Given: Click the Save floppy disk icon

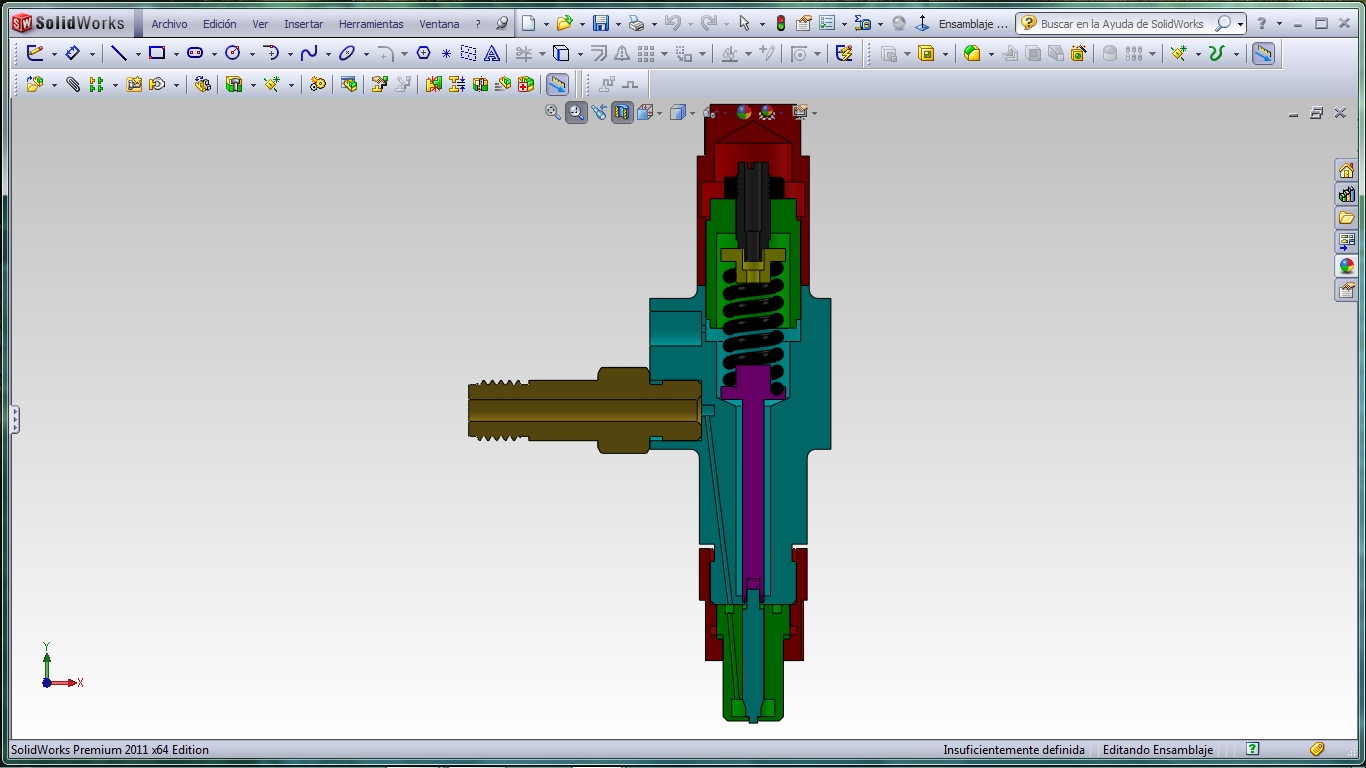Looking at the screenshot, I should coord(601,23).
